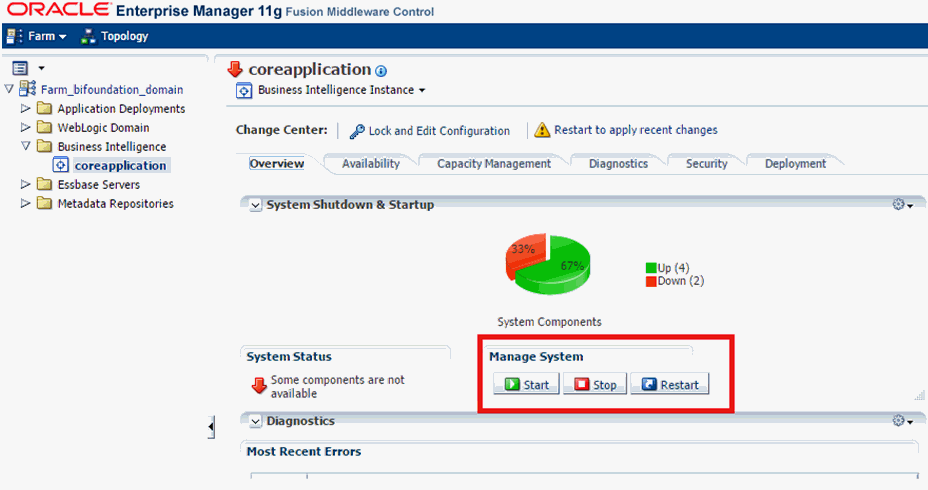Open the Capacity Management tab

click(x=494, y=164)
